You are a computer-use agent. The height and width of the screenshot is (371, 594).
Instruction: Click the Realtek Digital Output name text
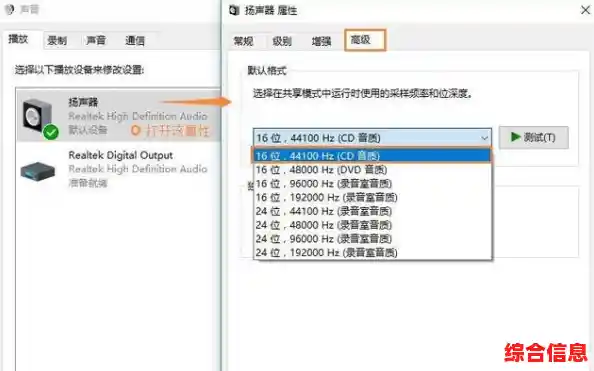(x=120, y=155)
